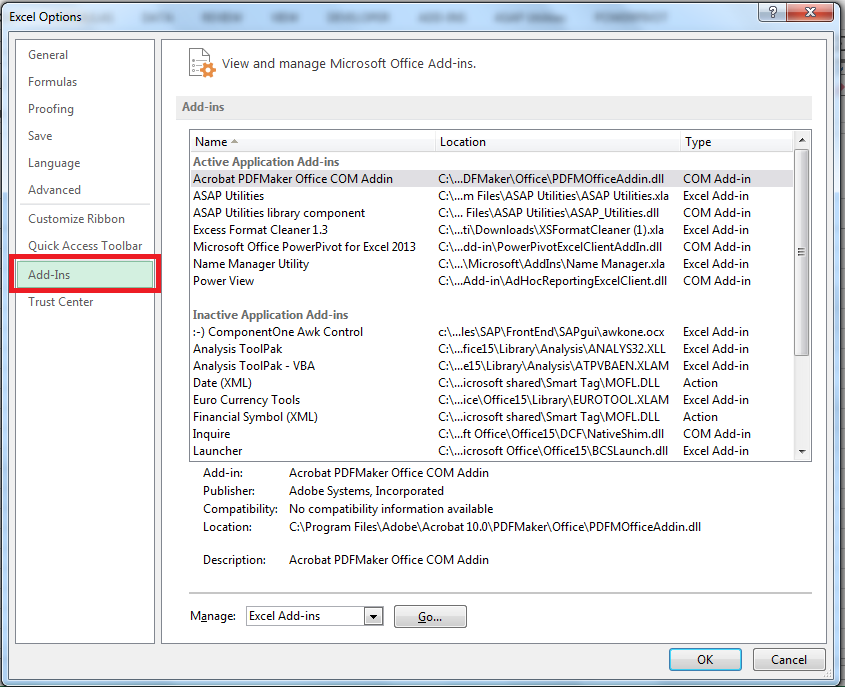Image resolution: width=845 pixels, height=687 pixels.
Task: Open the Formulas options category
Action: pyautogui.click(x=50, y=81)
